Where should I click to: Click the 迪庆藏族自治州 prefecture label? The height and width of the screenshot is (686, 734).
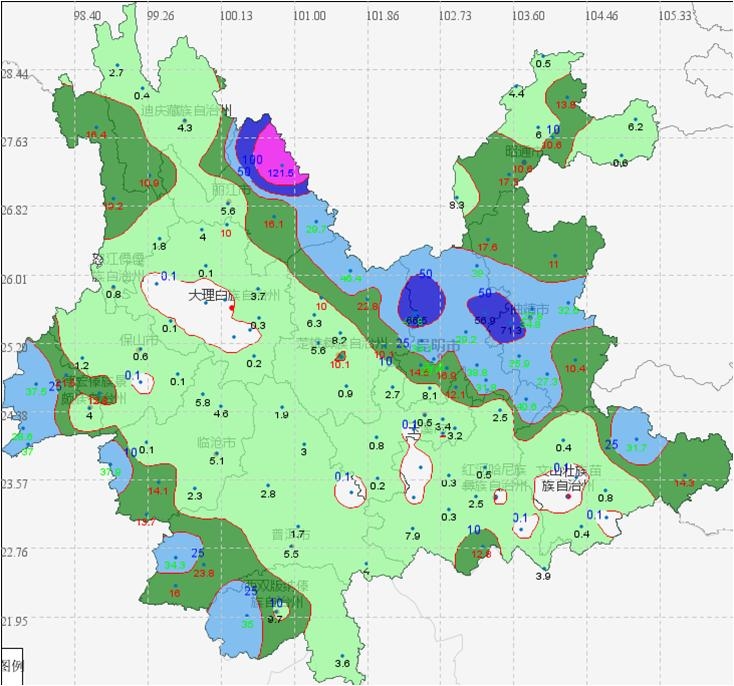click(187, 111)
